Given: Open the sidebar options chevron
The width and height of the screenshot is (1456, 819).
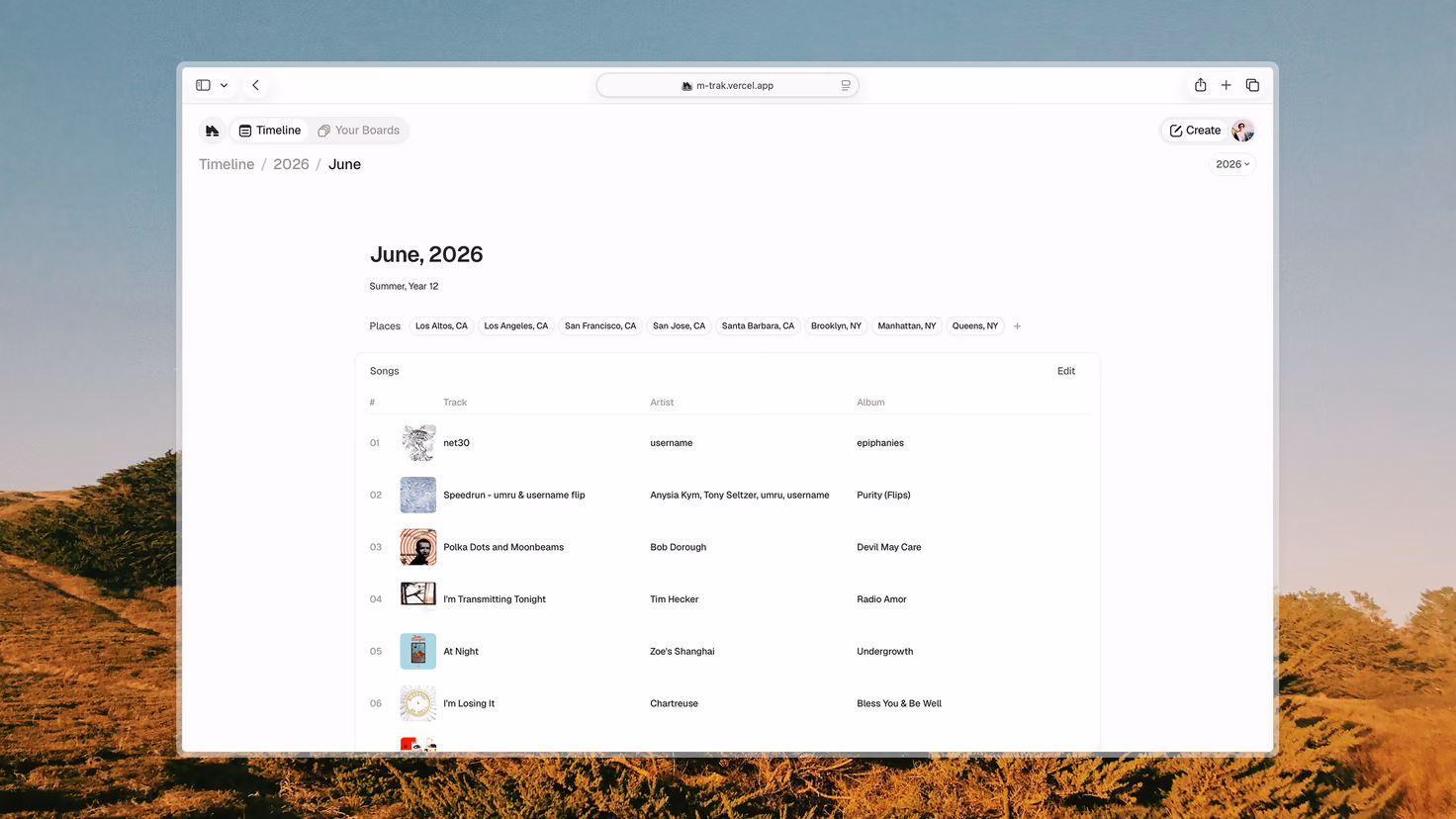Looking at the screenshot, I should (x=225, y=85).
